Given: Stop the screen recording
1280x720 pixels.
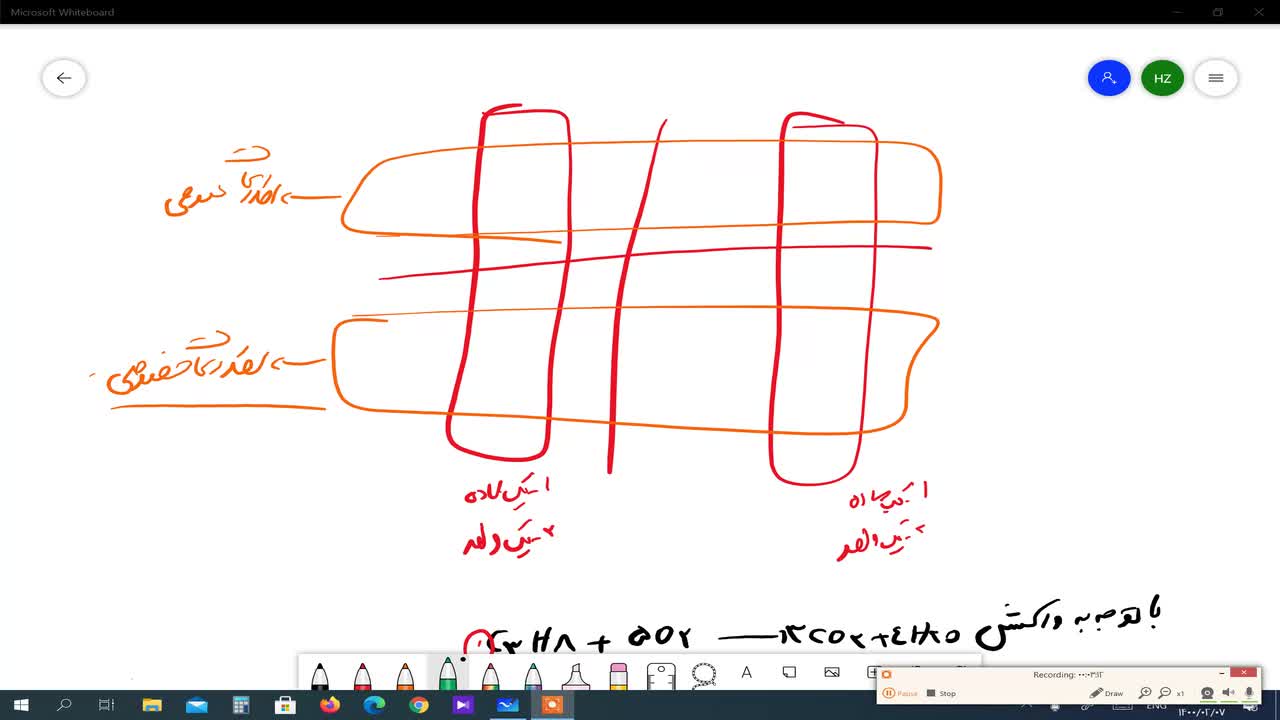Looking at the screenshot, I should [x=941, y=693].
